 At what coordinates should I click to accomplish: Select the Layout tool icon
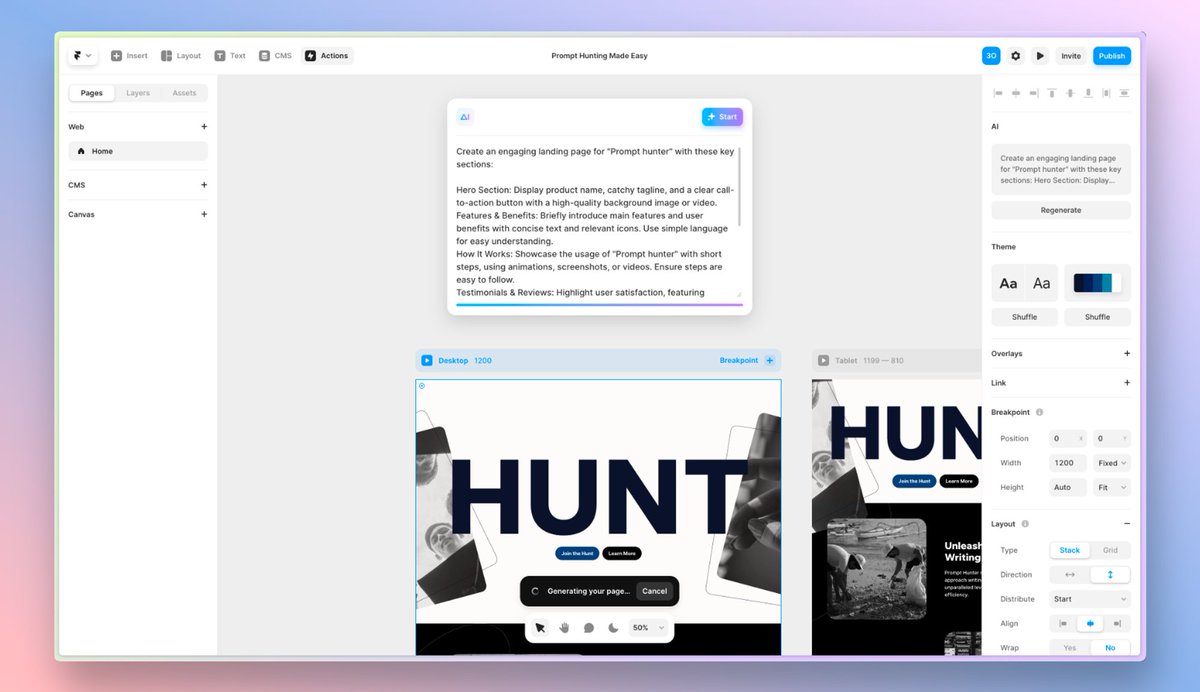point(166,55)
